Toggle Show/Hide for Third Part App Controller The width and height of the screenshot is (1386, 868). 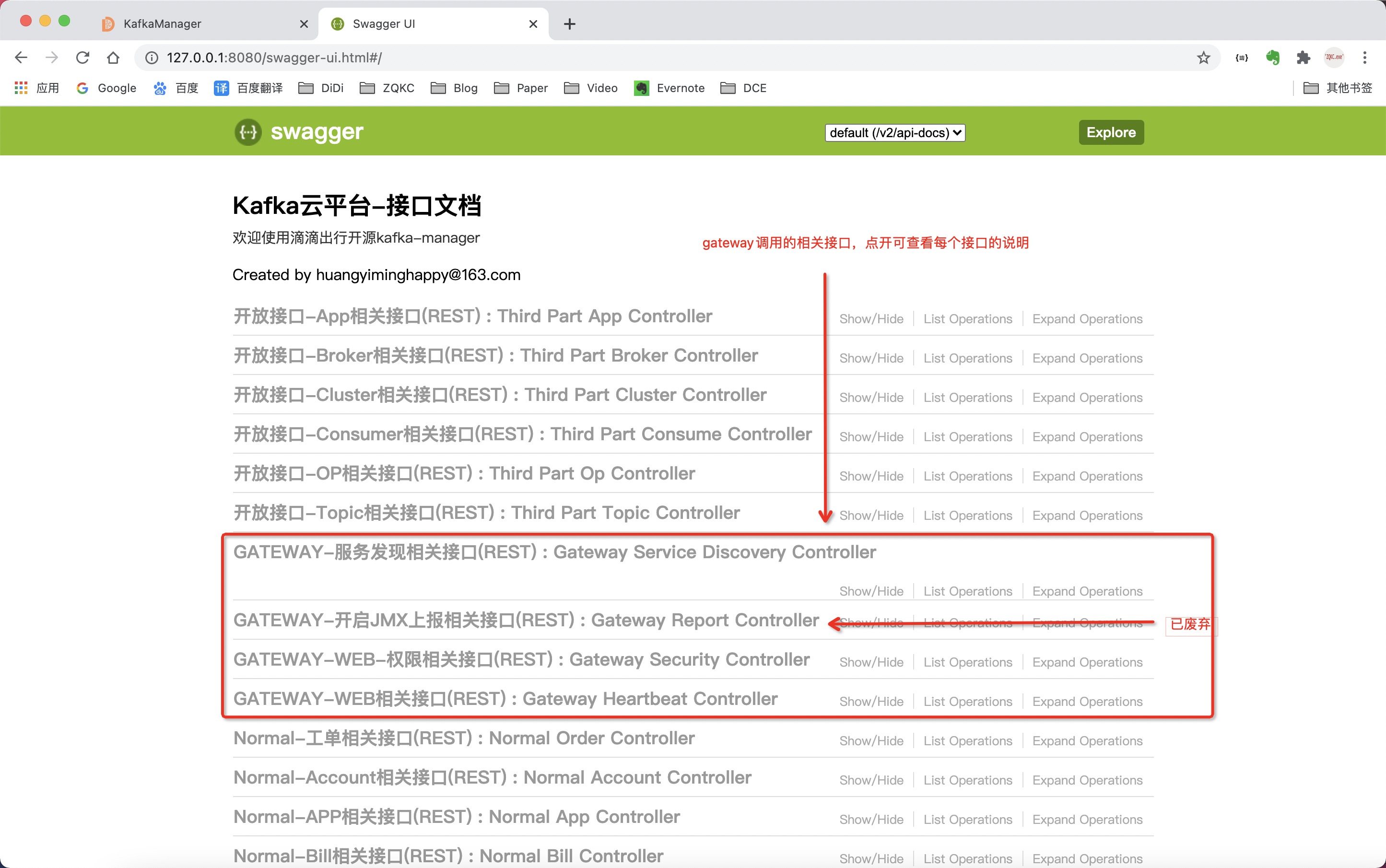[x=871, y=318]
